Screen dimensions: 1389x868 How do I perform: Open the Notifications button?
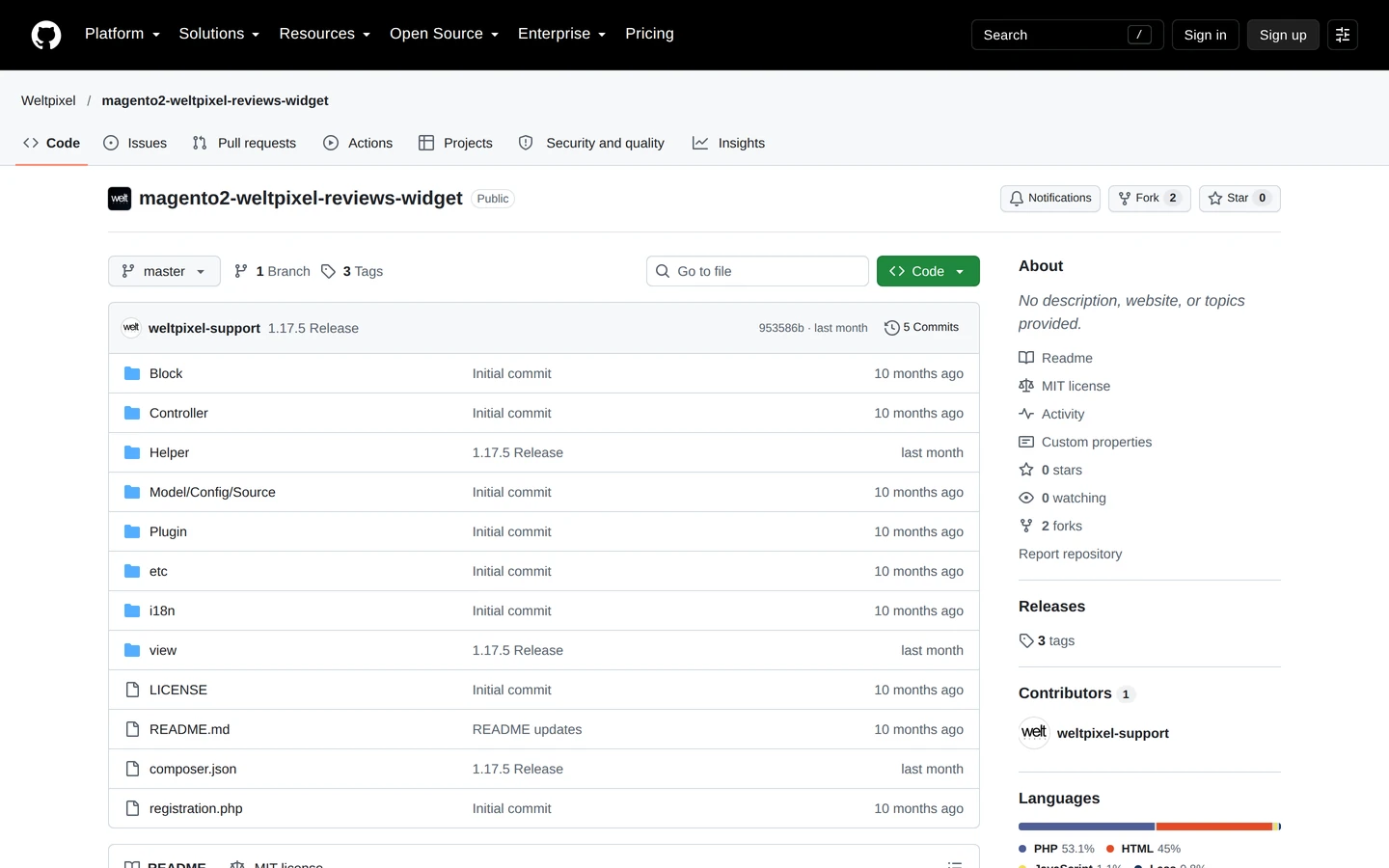(x=1050, y=198)
